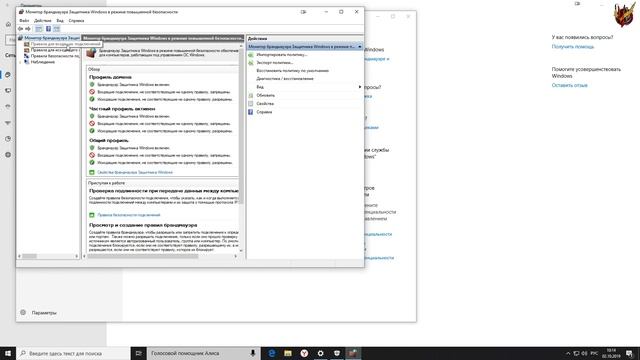Open Task View on the taskbar

point(138,353)
